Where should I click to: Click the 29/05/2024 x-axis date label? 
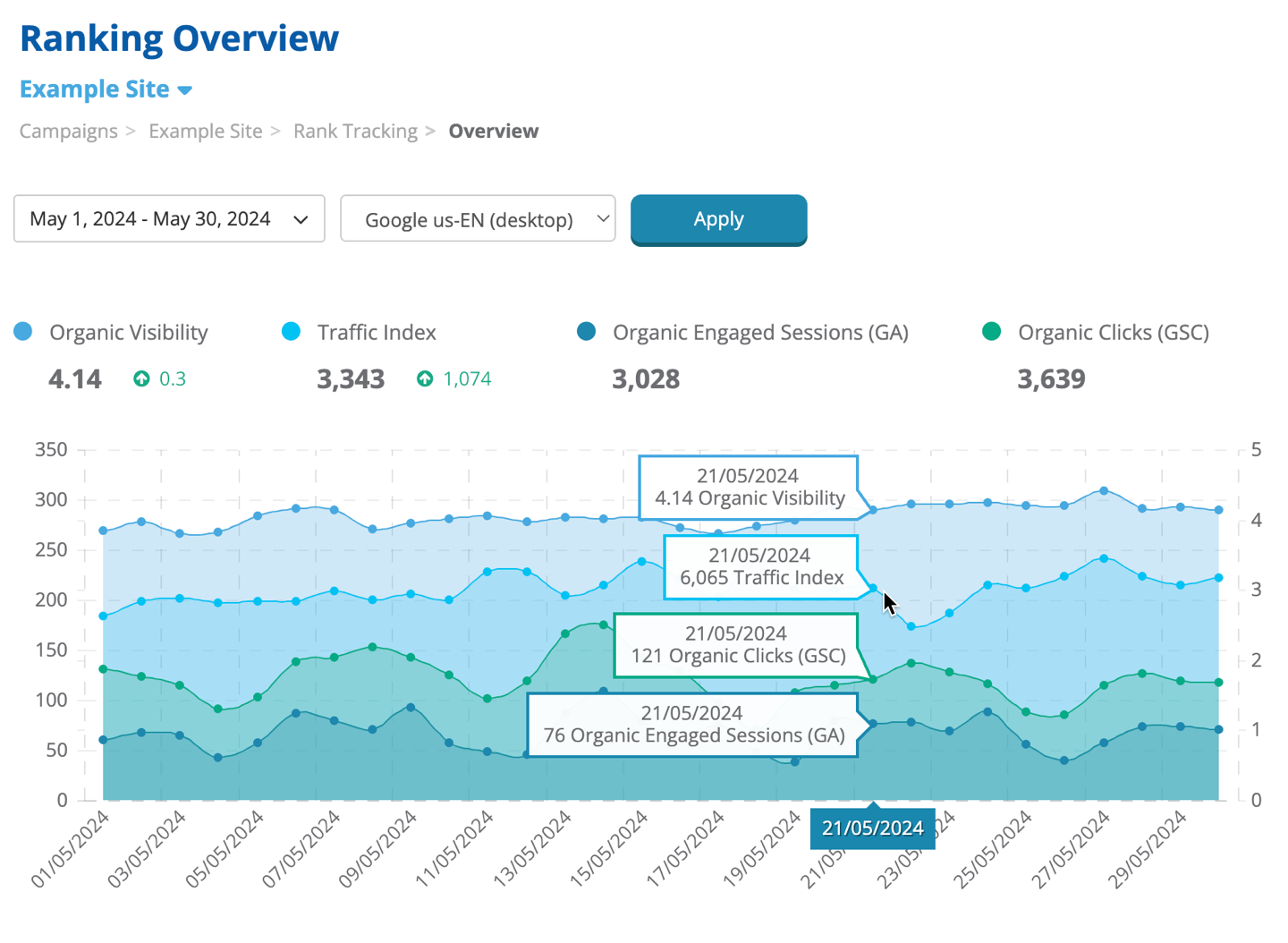click(x=1147, y=849)
